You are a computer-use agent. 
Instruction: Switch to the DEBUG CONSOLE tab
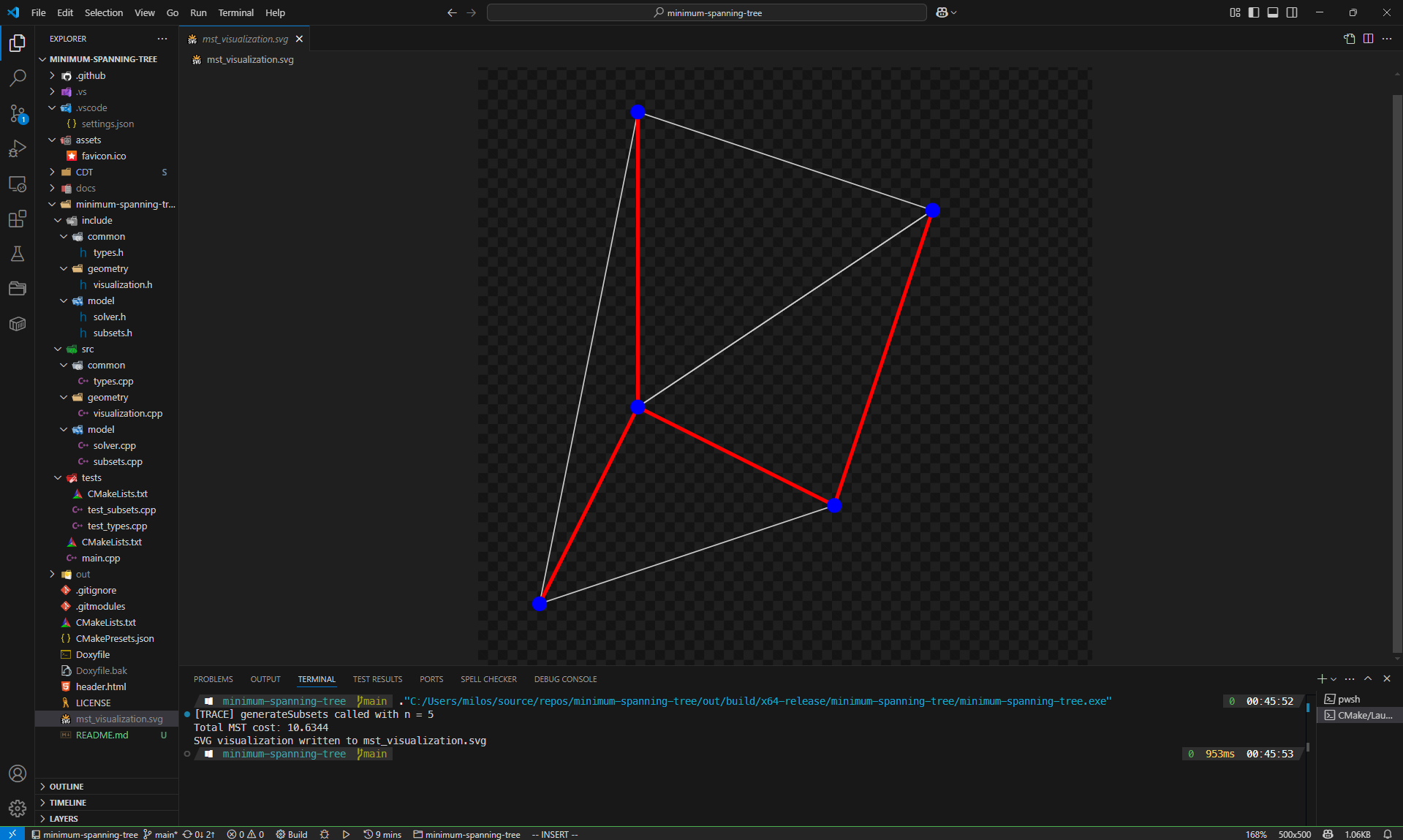coord(565,679)
